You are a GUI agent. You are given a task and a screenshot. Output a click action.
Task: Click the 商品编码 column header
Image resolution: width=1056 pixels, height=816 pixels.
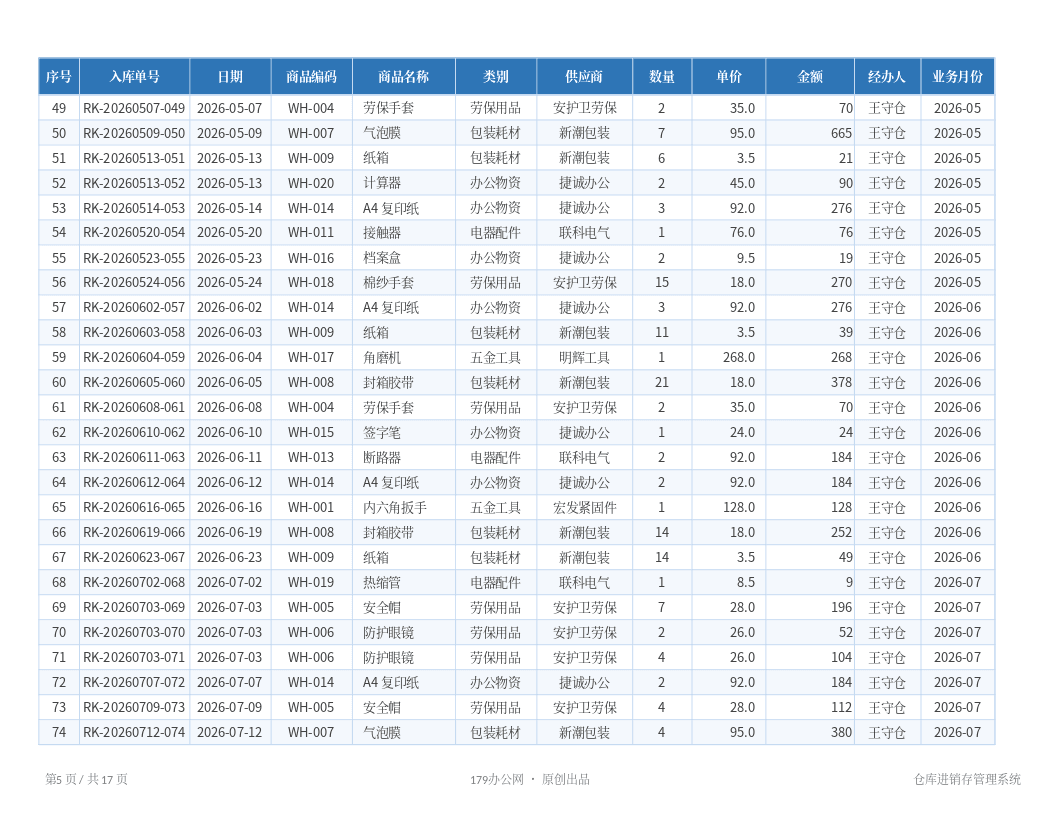(x=311, y=77)
